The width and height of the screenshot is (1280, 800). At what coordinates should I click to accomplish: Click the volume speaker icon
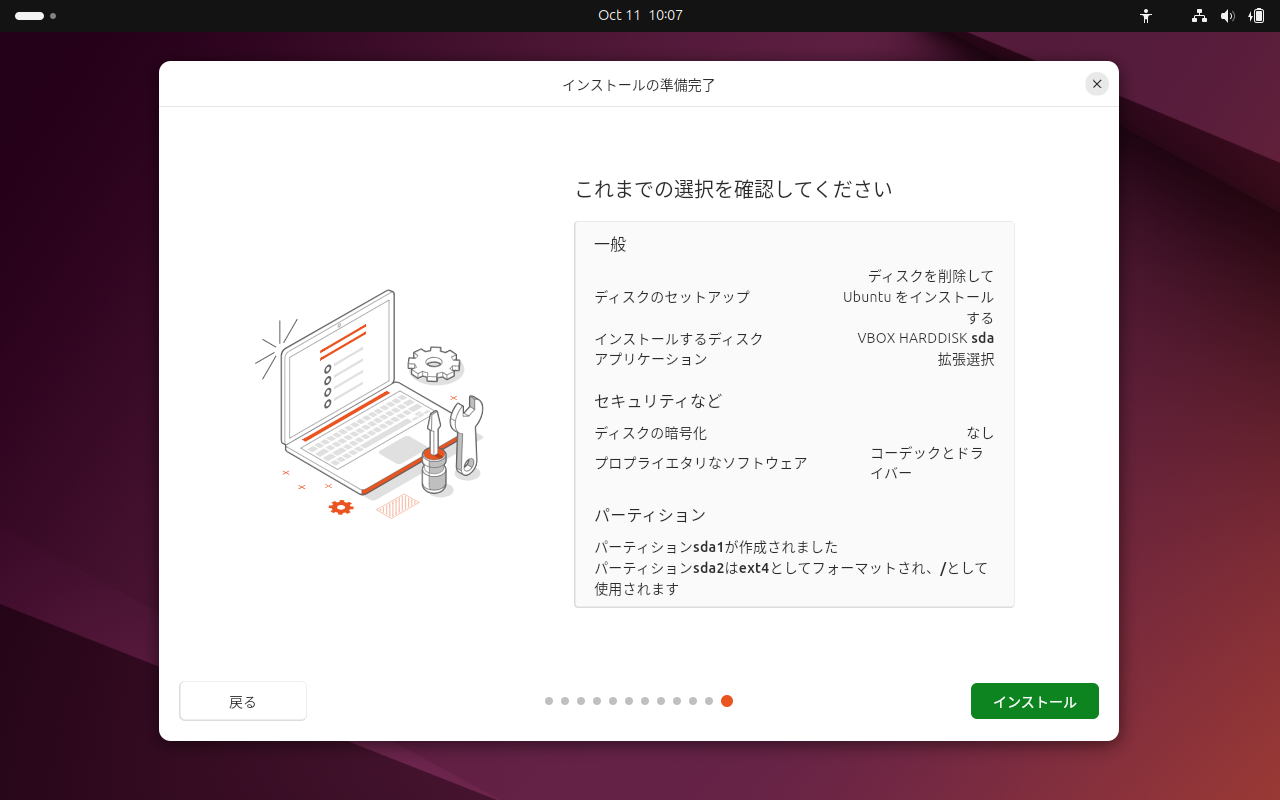pos(1228,16)
